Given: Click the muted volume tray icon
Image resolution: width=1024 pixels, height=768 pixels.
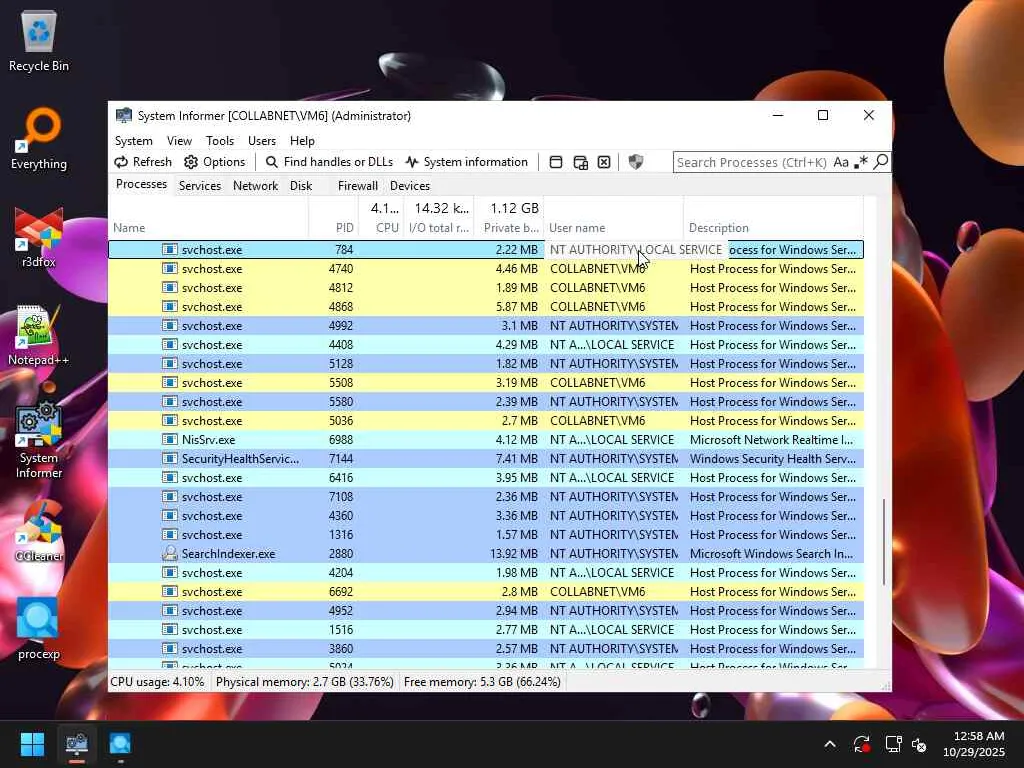Looking at the screenshot, I should pos(919,744).
